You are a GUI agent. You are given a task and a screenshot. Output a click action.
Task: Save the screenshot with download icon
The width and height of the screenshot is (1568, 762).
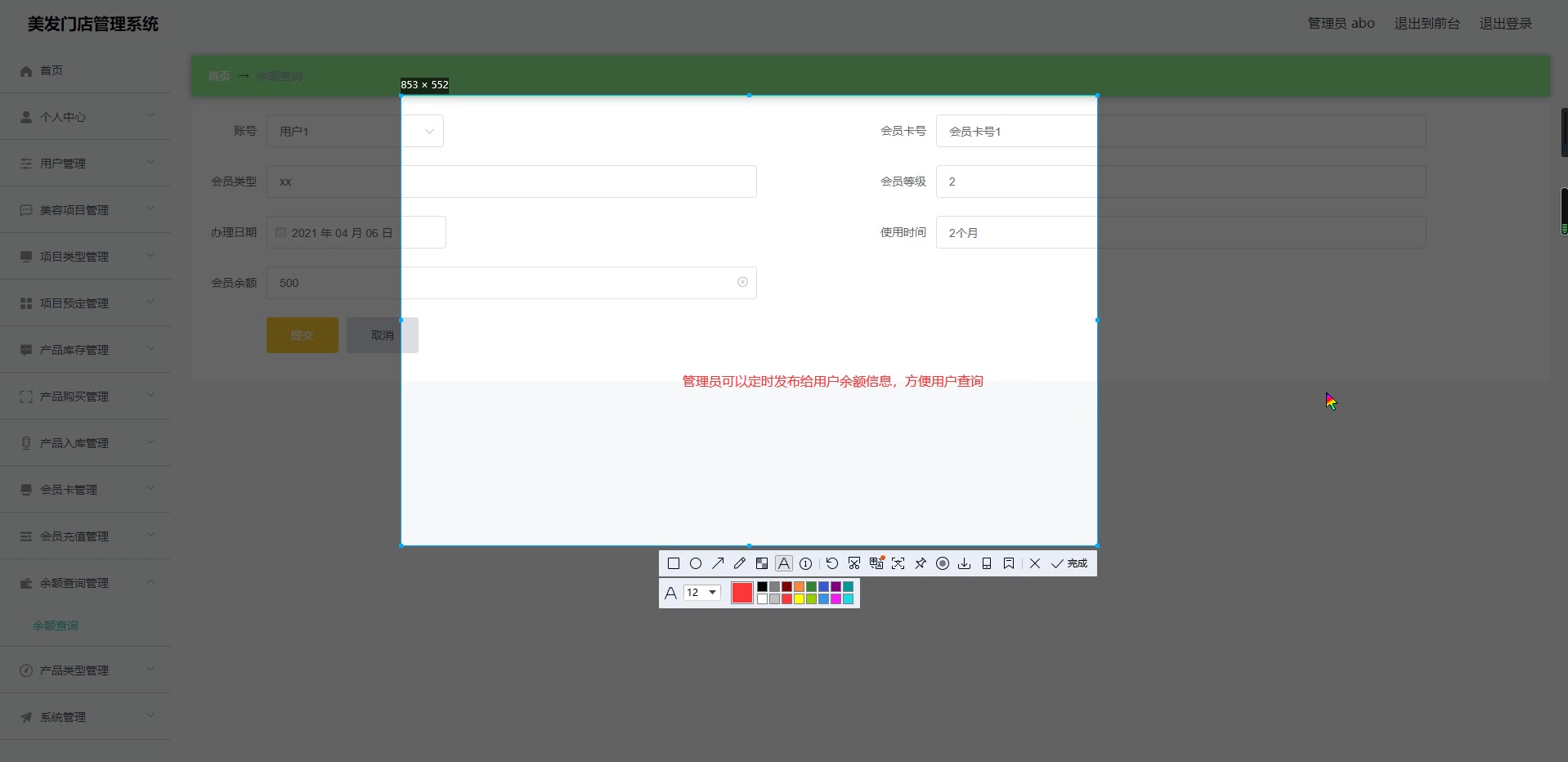click(x=965, y=563)
